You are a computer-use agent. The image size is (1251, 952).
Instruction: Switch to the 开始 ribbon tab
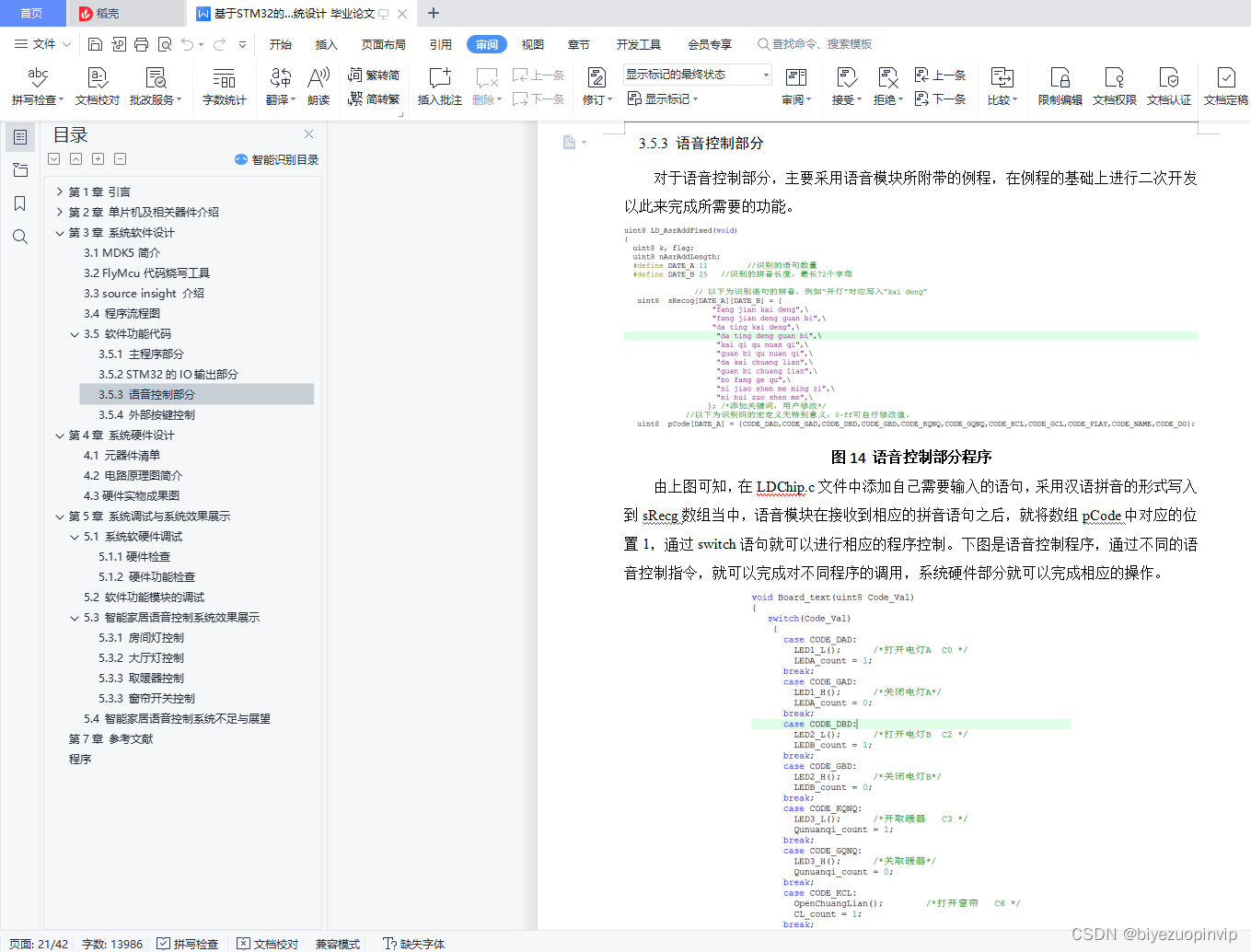280,44
